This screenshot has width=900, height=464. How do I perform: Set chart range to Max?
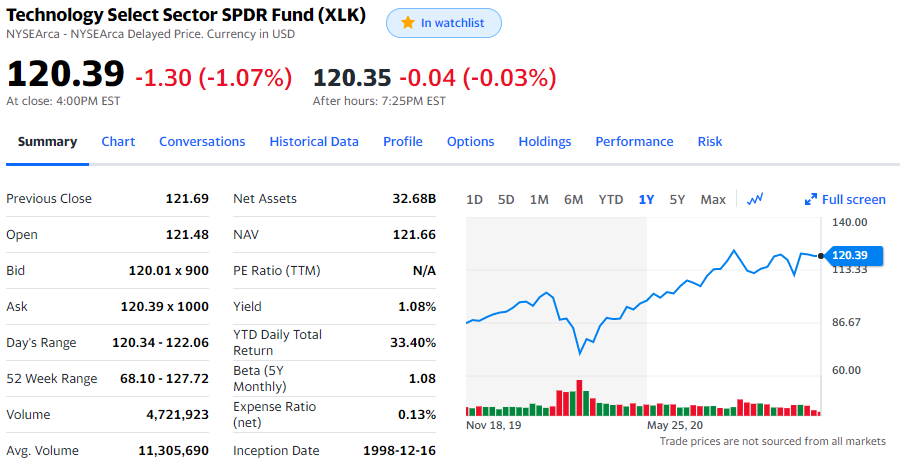pyautogui.click(x=713, y=199)
